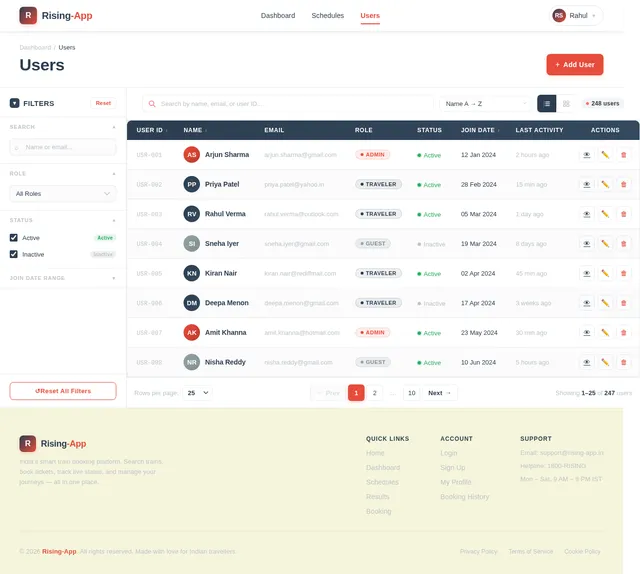Image resolution: width=640 pixels, height=574 pixels.
Task: View details for Priya Patel
Action: pos(587,185)
